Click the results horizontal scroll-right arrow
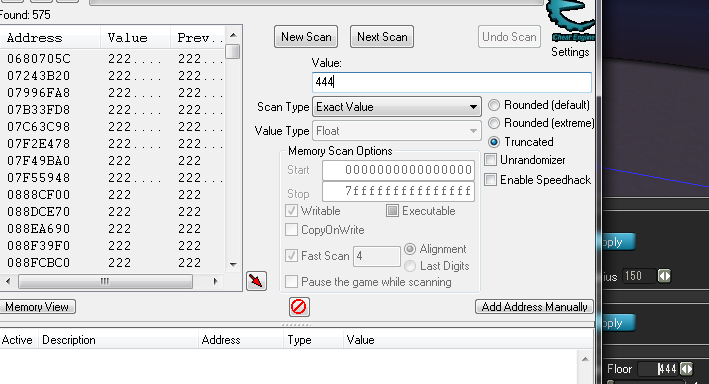 tap(216, 281)
